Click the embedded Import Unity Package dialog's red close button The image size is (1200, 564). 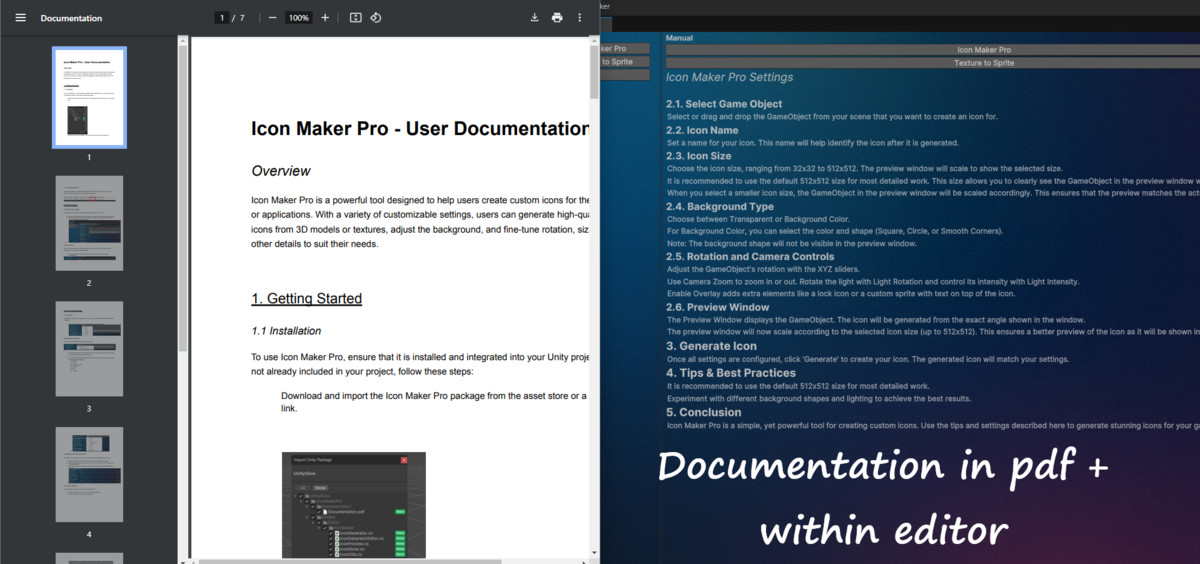click(404, 459)
